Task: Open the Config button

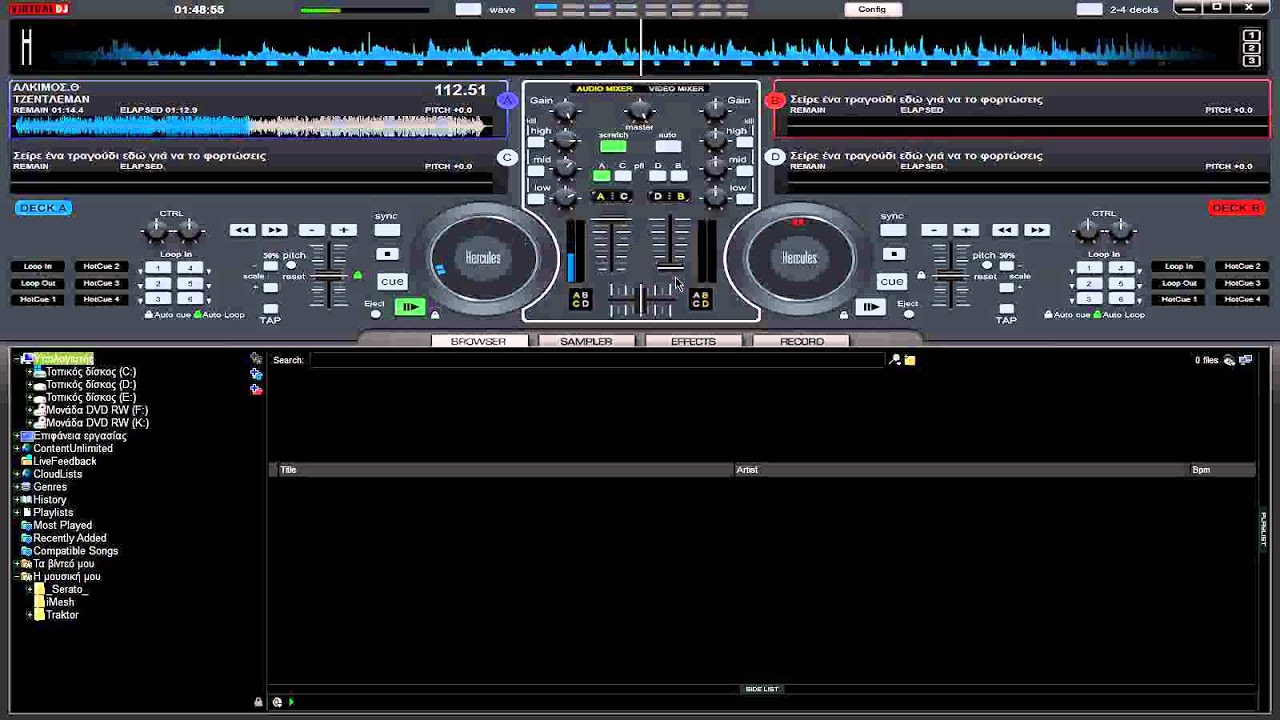Action: pos(872,9)
